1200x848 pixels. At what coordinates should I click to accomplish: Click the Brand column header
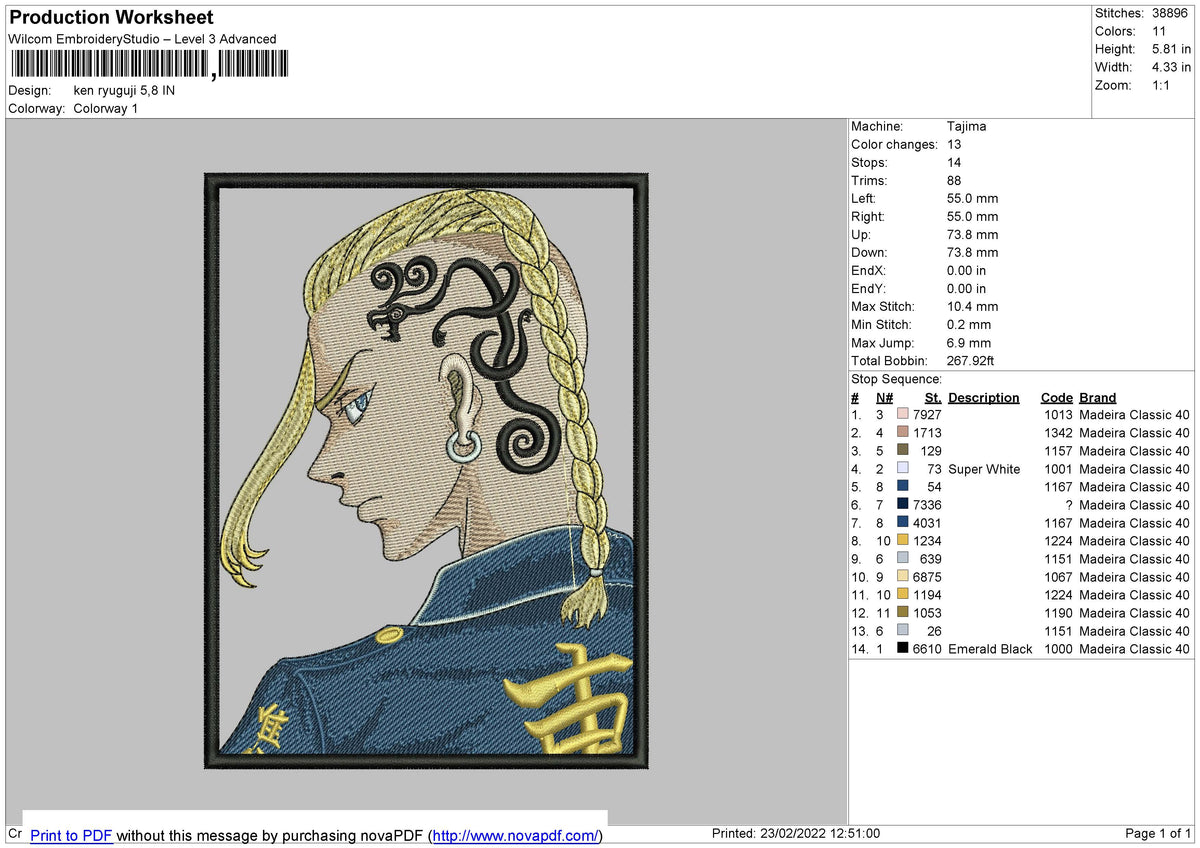pyautogui.click(x=1098, y=397)
